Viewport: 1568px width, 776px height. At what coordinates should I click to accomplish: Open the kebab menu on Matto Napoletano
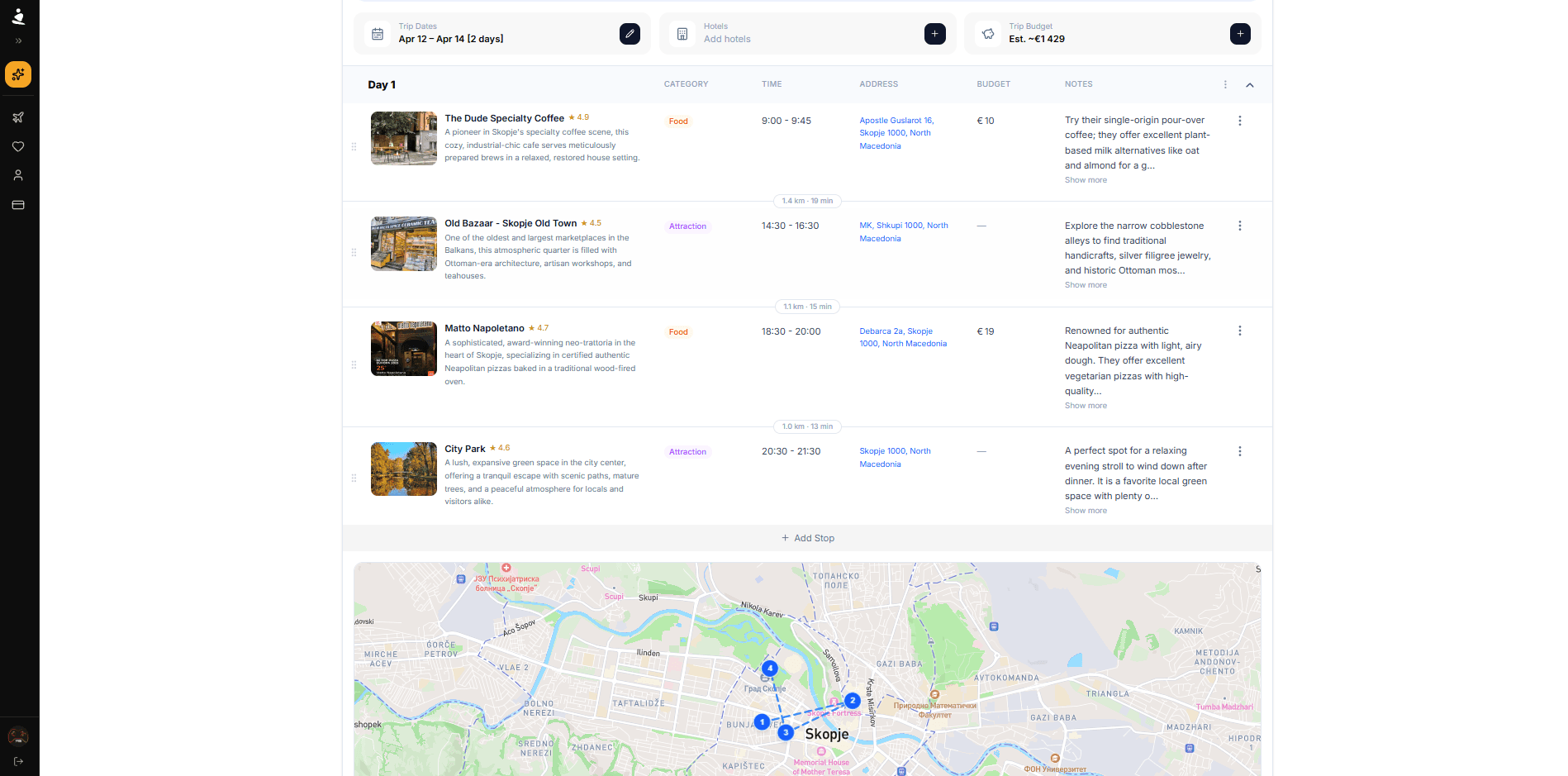tap(1240, 330)
